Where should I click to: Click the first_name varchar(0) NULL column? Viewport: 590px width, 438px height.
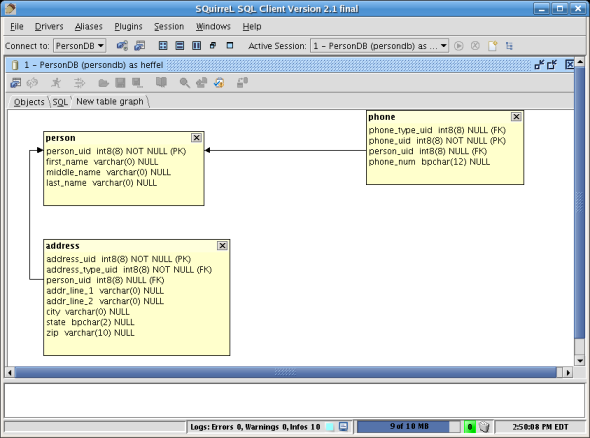tap(102, 162)
